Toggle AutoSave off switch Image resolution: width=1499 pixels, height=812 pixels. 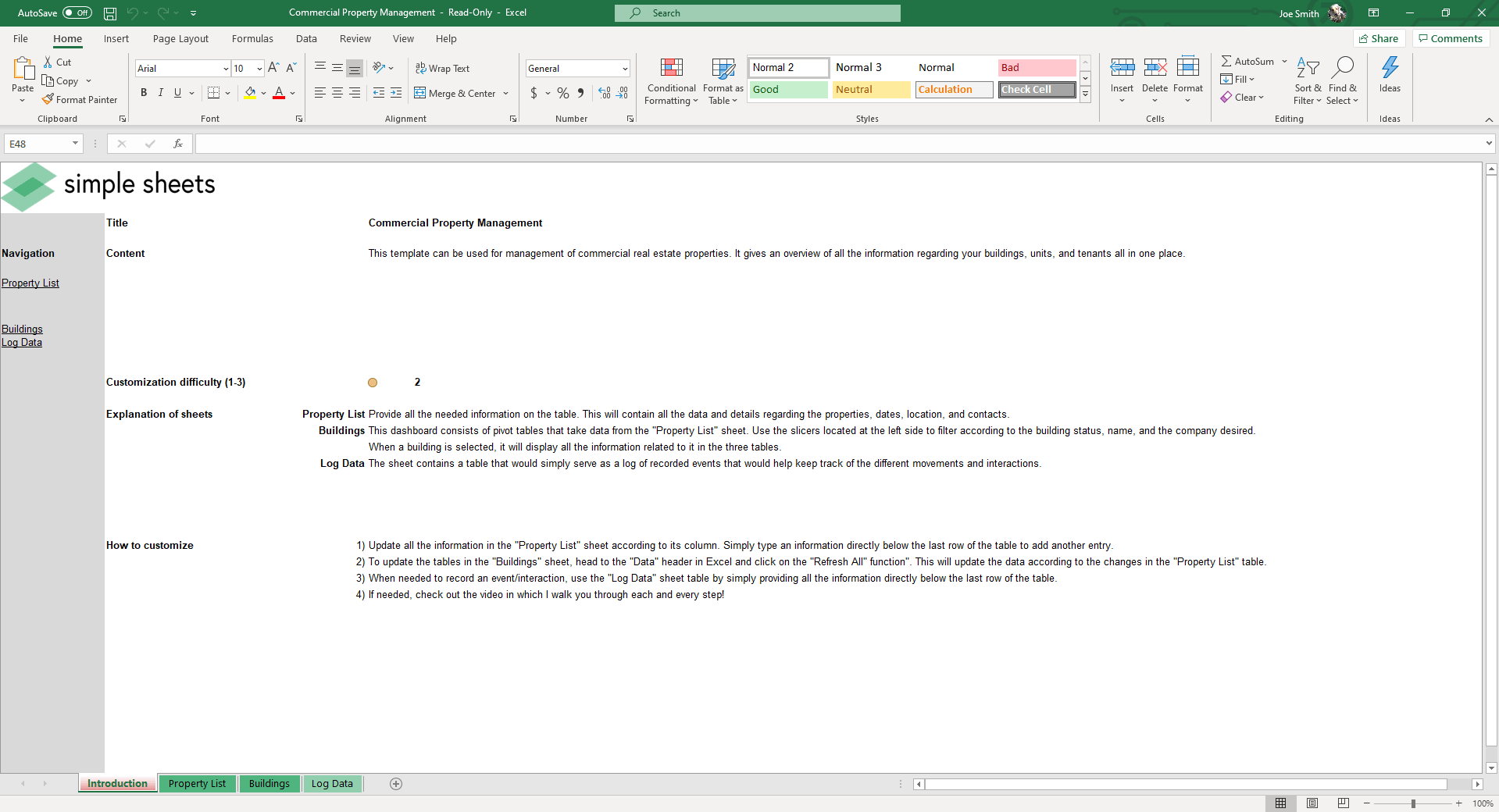pos(77,12)
